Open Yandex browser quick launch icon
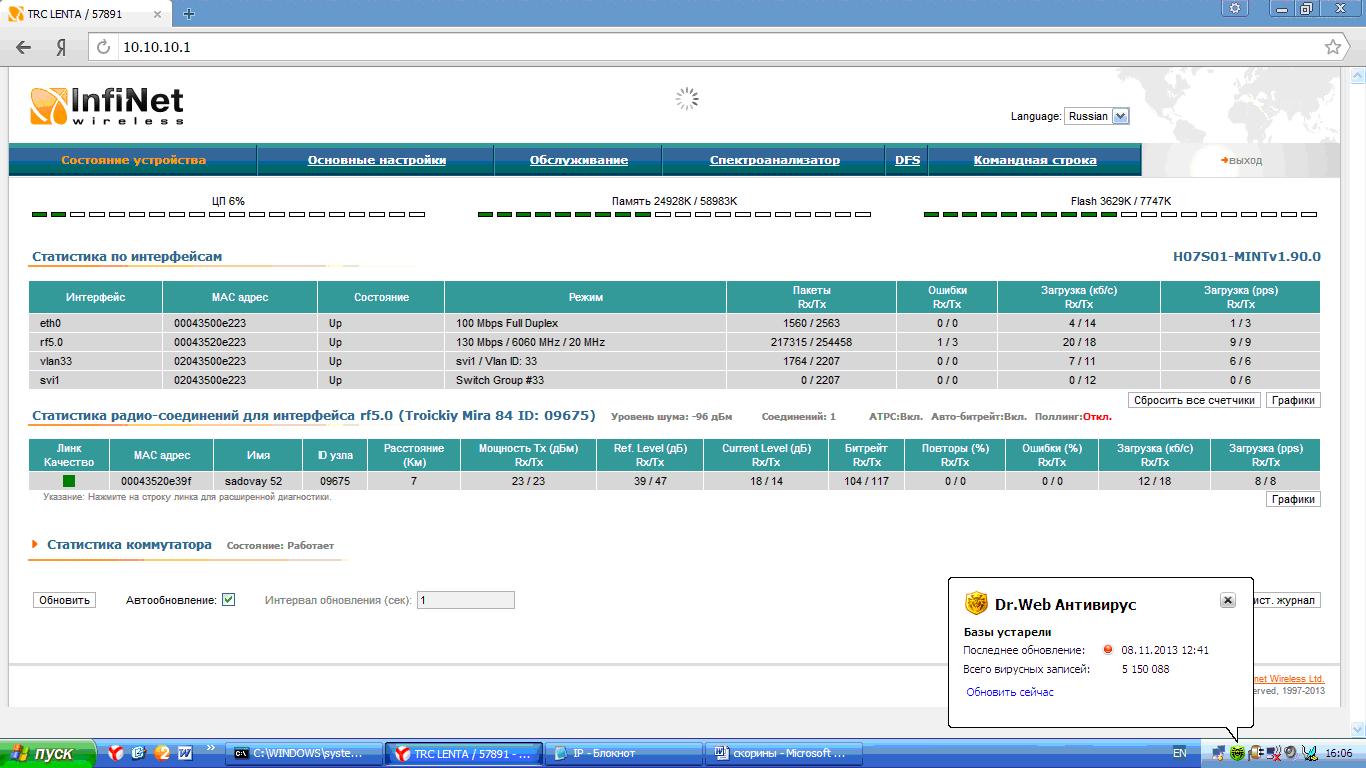Screen dimensions: 1366x768 116,753
